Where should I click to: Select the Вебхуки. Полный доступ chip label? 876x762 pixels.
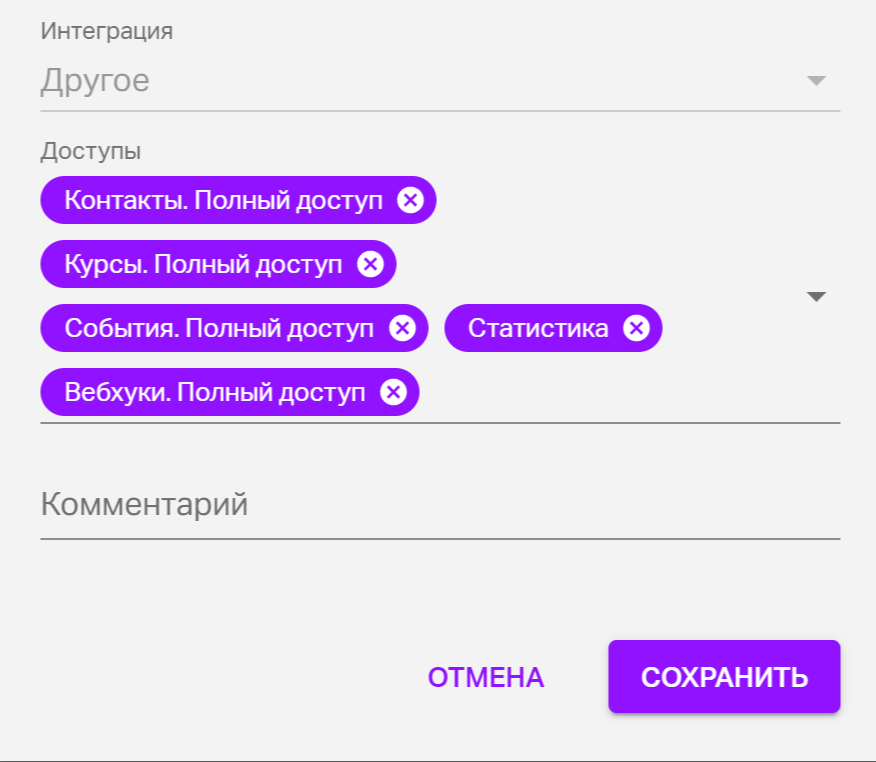(x=215, y=392)
